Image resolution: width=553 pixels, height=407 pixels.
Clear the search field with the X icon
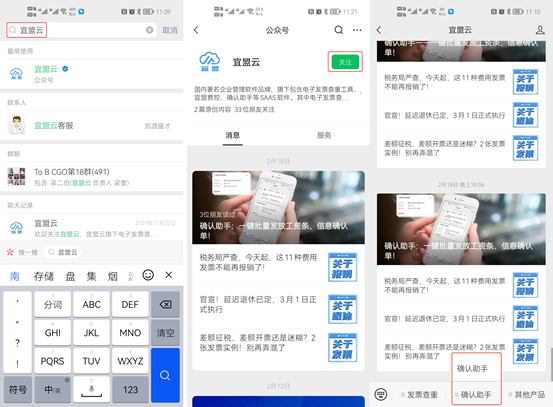coord(150,30)
